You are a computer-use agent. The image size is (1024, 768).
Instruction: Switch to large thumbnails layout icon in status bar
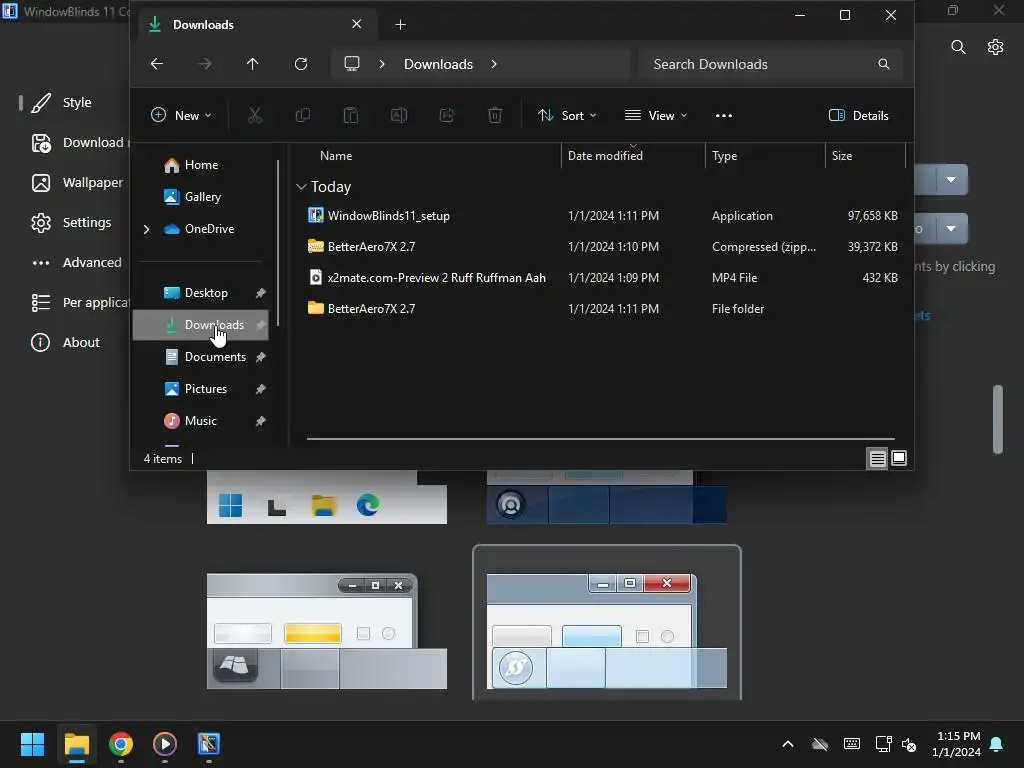pyautogui.click(x=899, y=458)
